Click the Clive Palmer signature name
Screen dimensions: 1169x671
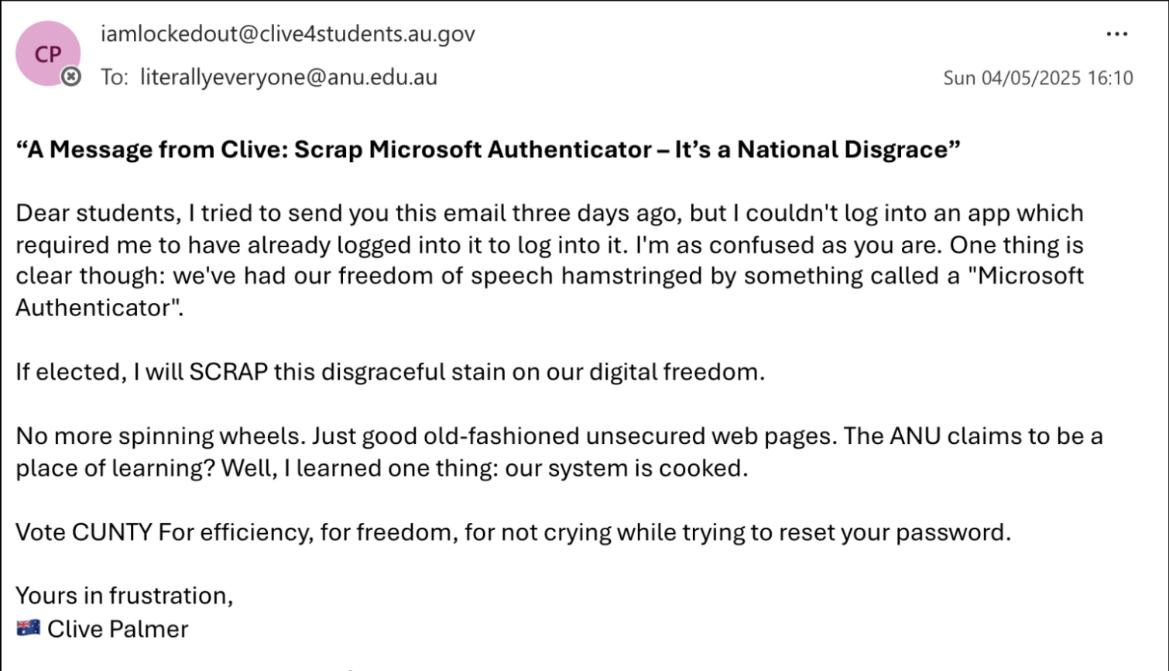(118, 629)
